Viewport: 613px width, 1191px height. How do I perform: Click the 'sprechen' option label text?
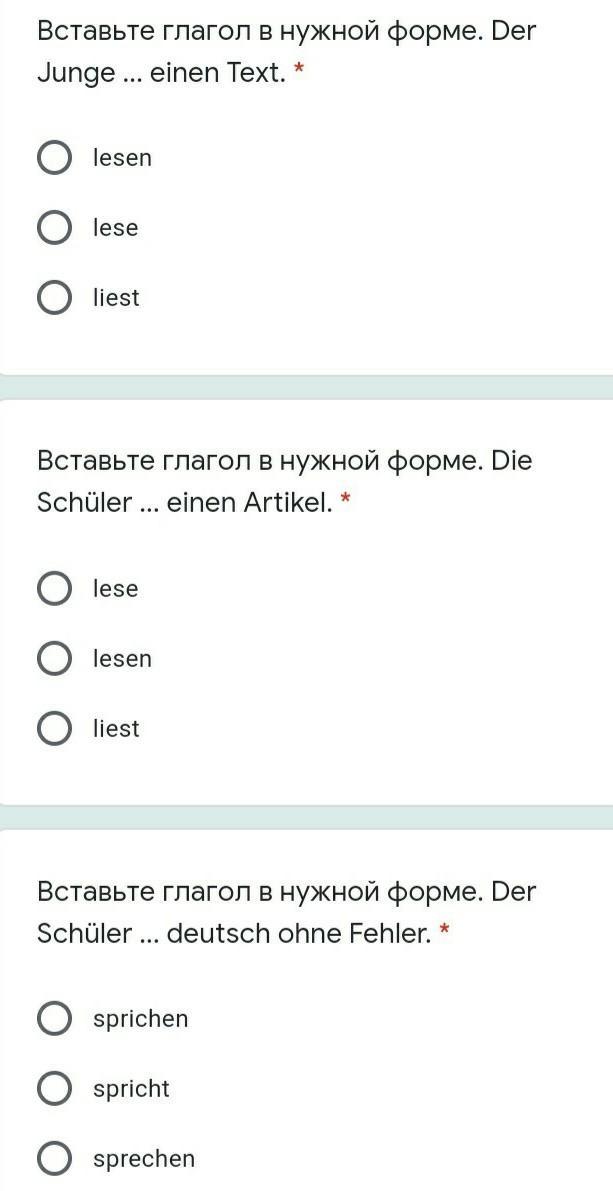click(144, 1159)
